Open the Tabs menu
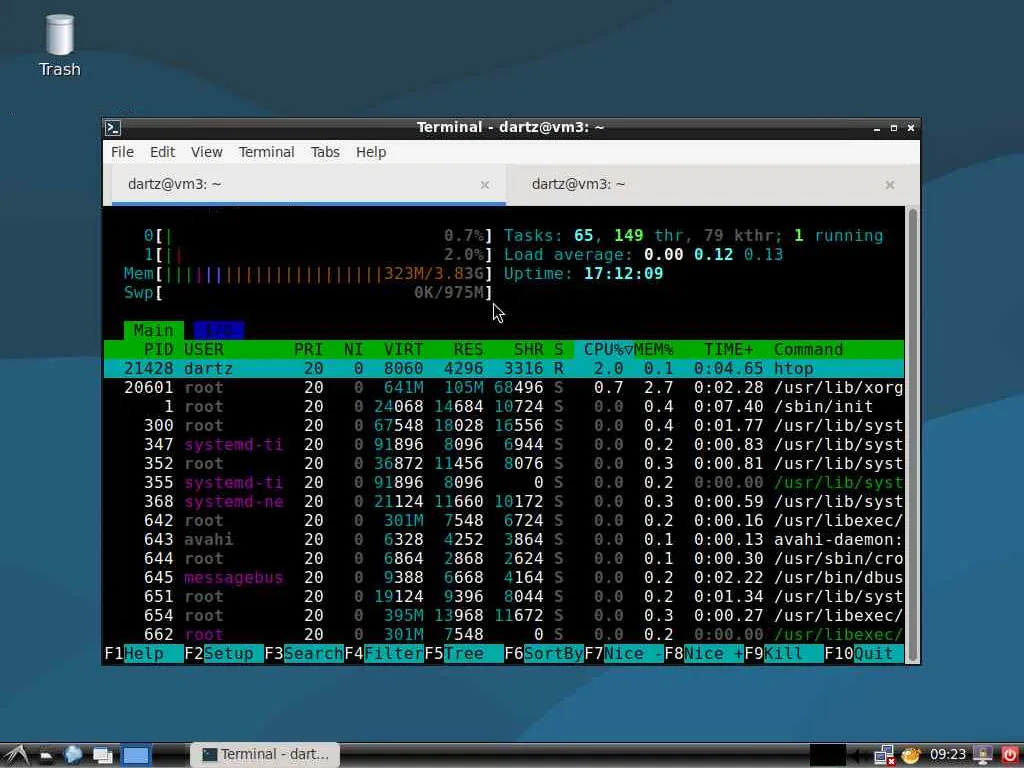 [325, 152]
